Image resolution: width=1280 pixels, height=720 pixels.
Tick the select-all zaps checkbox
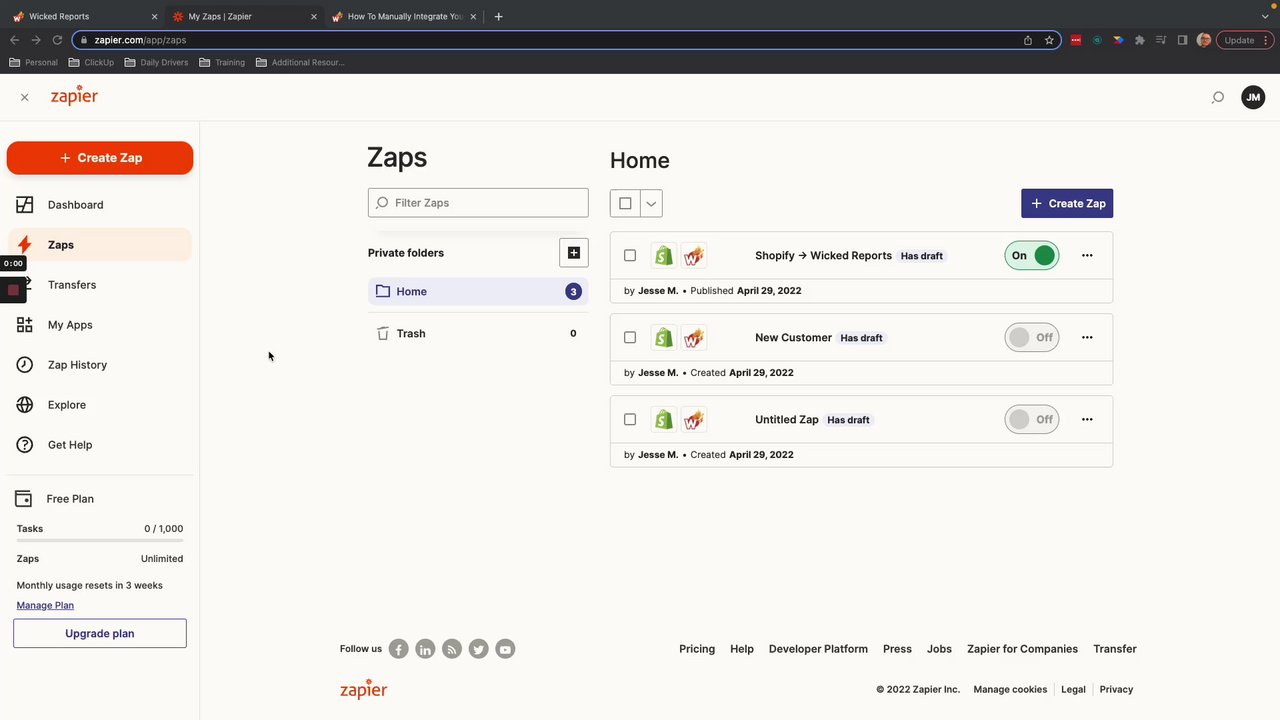(625, 203)
